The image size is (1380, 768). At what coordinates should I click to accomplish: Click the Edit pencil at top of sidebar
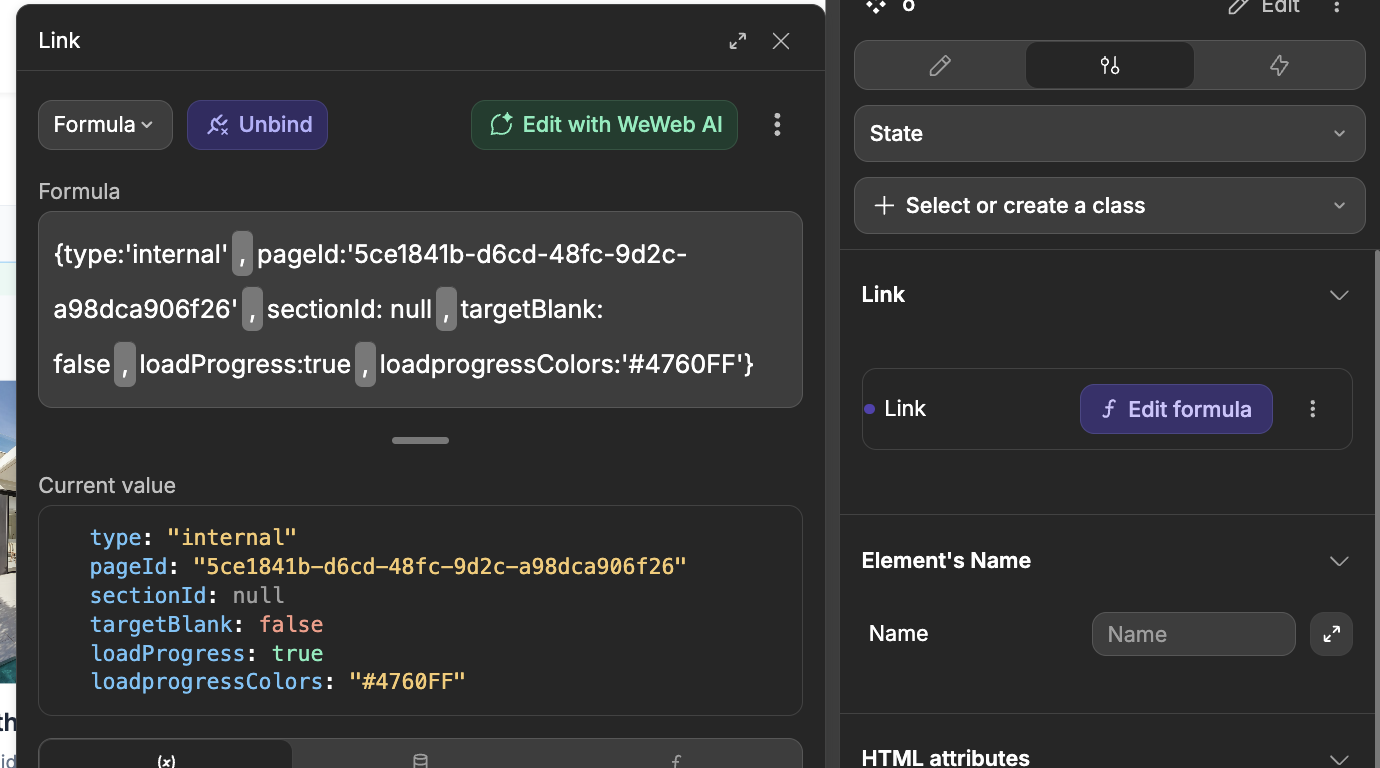click(x=1264, y=7)
